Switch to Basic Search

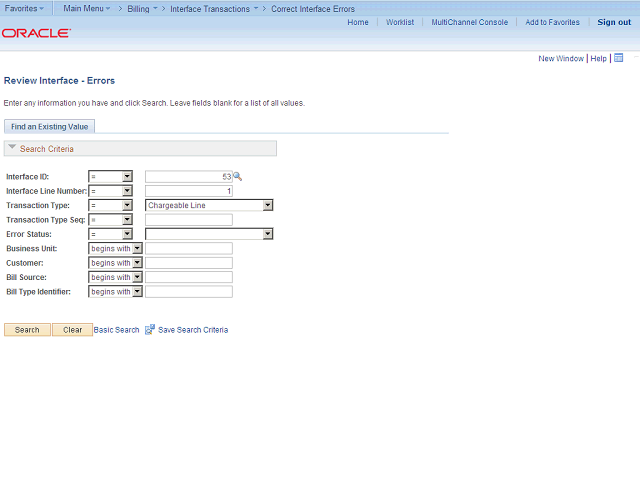point(116,330)
